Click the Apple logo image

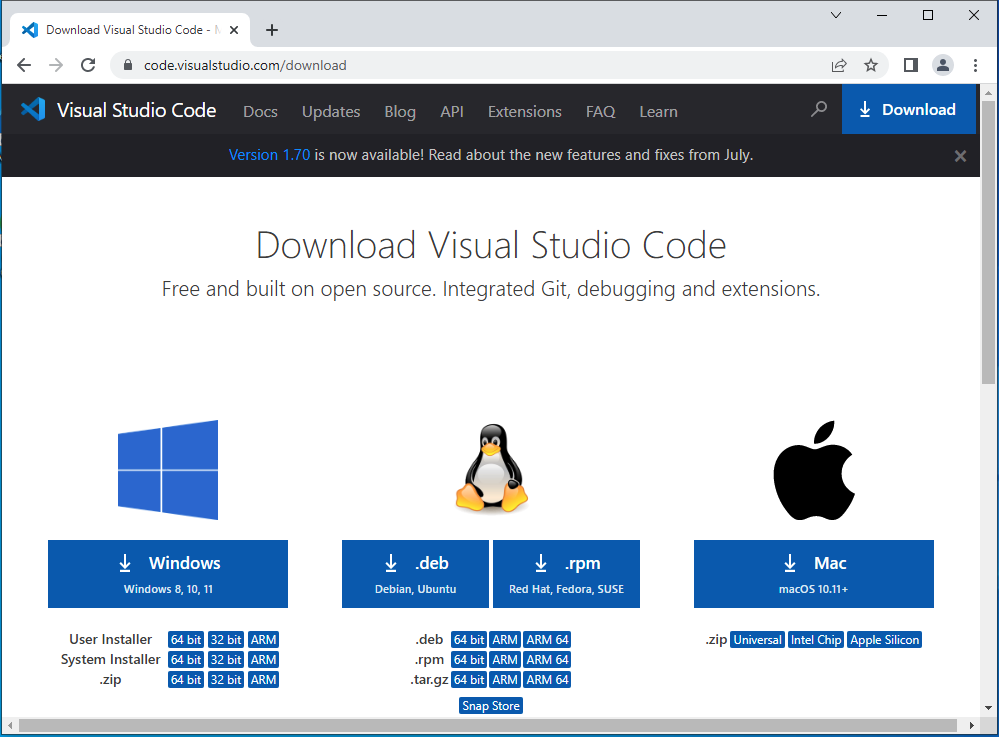(813, 470)
